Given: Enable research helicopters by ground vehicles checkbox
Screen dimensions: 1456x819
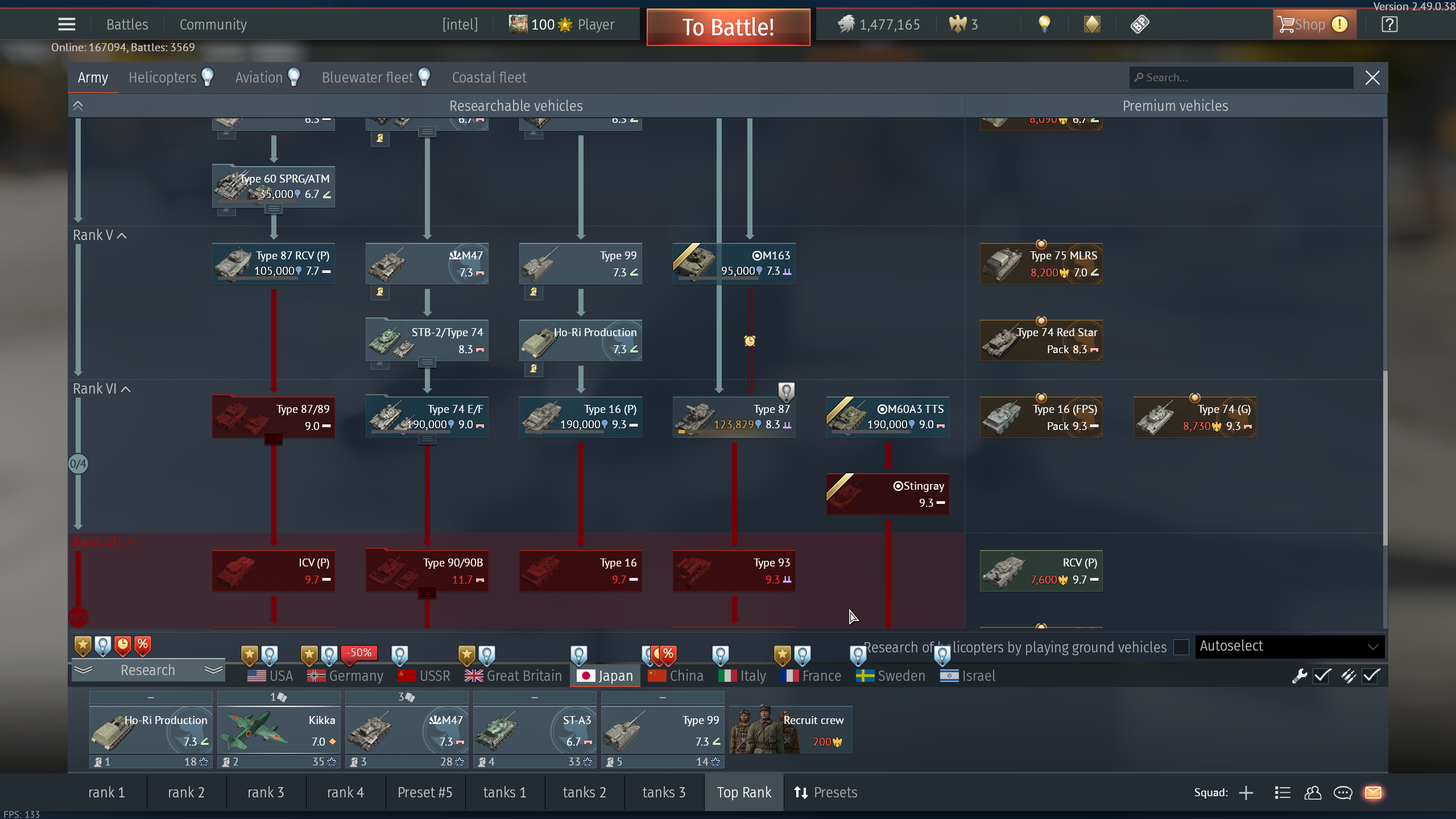Looking at the screenshot, I should pyautogui.click(x=1181, y=647).
